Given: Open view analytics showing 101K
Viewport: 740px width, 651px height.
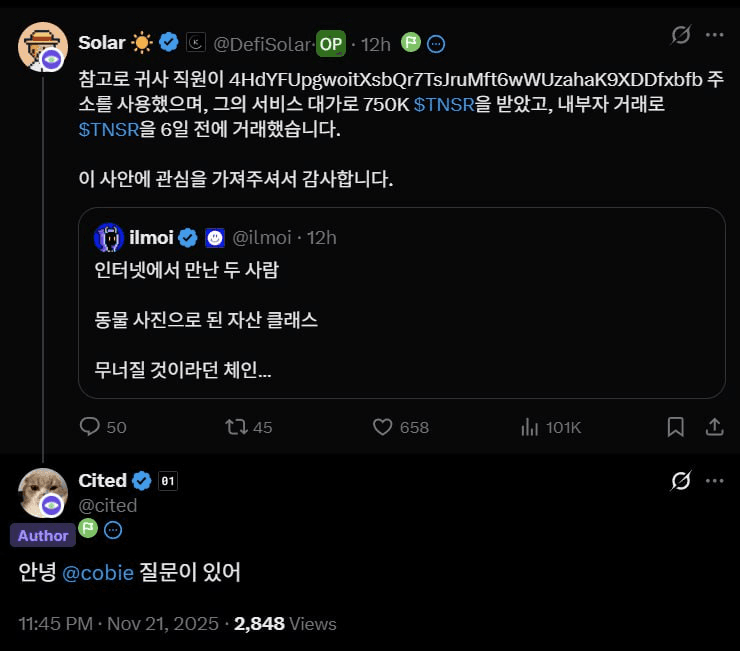Looking at the screenshot, I should pyautogui.click(x=530, y=427).
